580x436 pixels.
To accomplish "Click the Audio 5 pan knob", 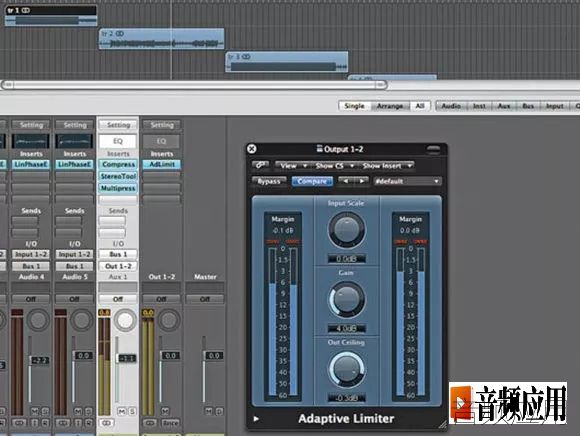I will click(x=81, y=320).
